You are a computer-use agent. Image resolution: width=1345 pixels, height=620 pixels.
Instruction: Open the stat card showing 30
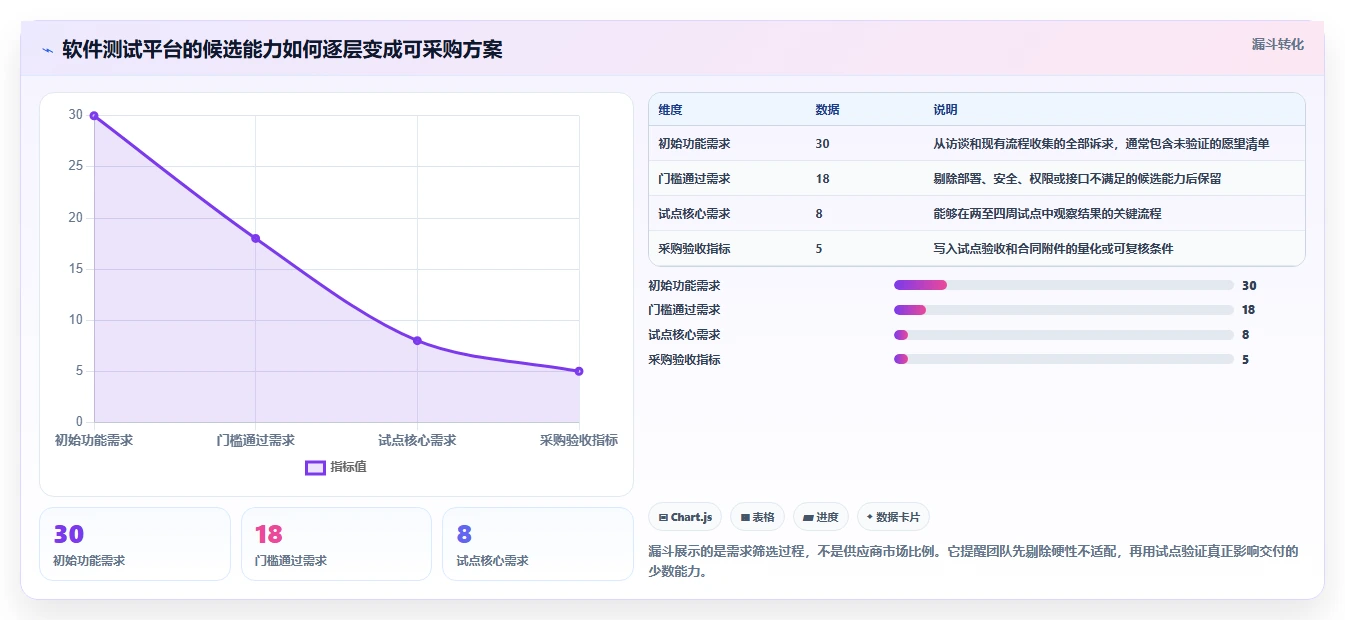[135, 544]
